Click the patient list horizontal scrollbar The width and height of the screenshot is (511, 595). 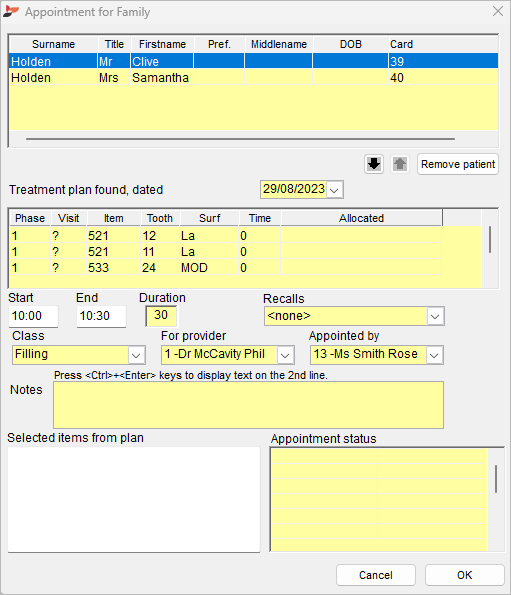pyautogui.click(x=240, y=139)
